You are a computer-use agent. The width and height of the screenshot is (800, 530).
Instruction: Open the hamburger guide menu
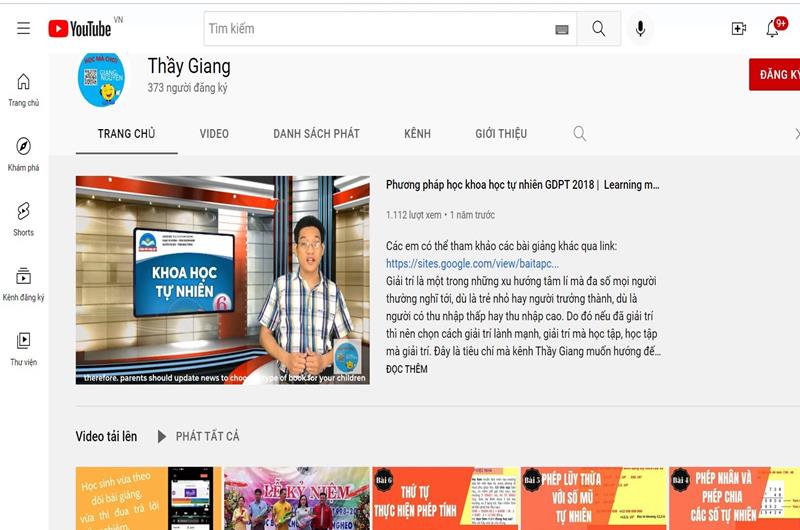coord(23,29)
